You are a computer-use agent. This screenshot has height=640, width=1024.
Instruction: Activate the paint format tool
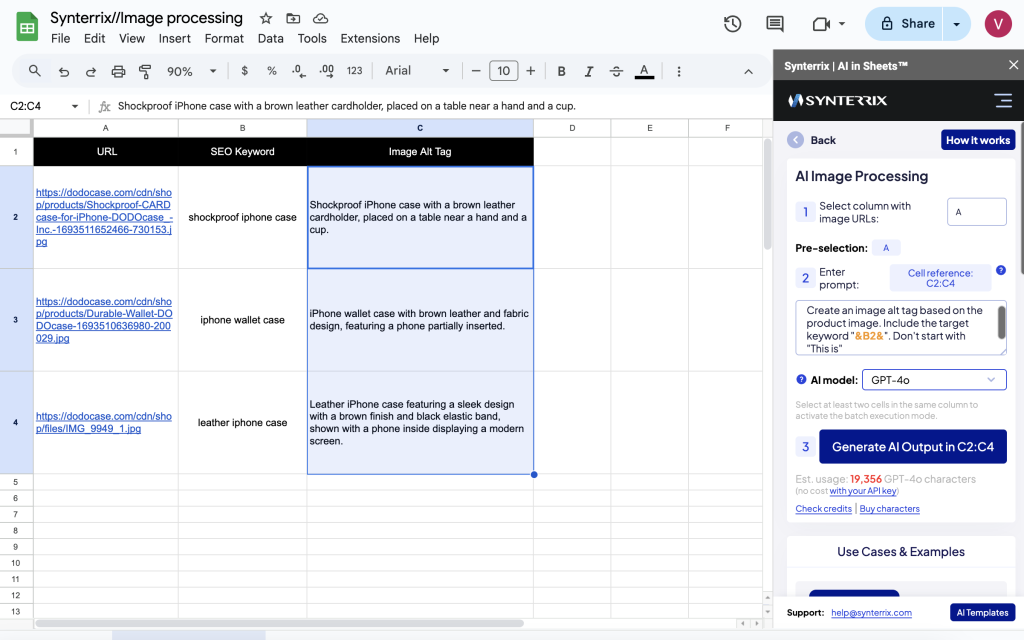tap(145, 71)
